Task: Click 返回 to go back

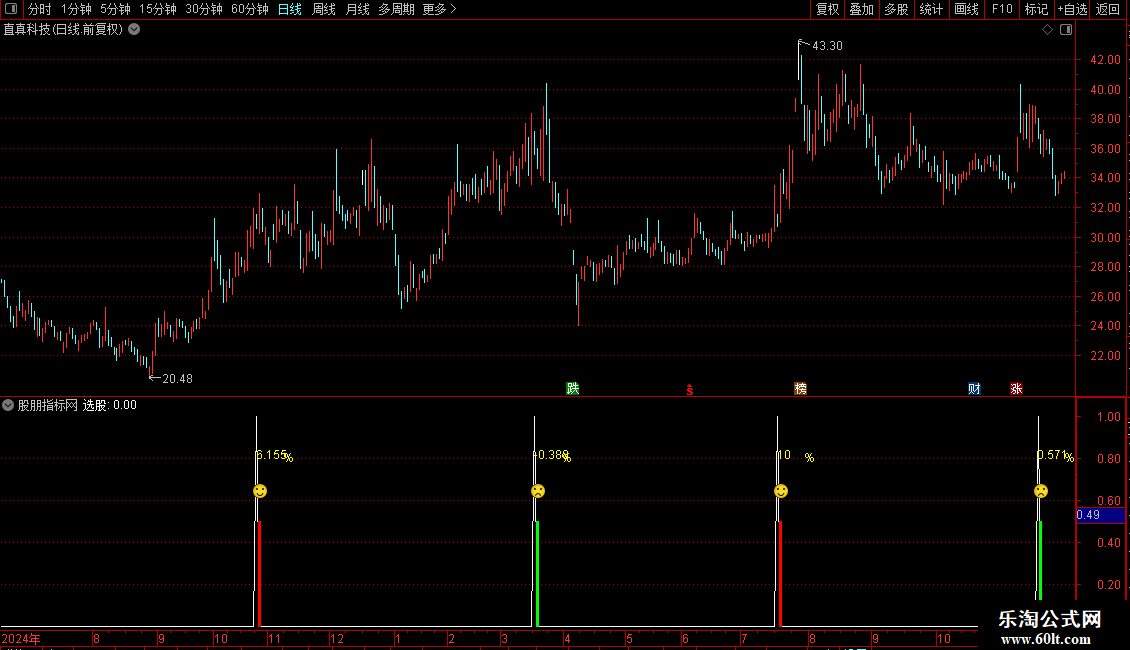Action: tap(1108, 9)
